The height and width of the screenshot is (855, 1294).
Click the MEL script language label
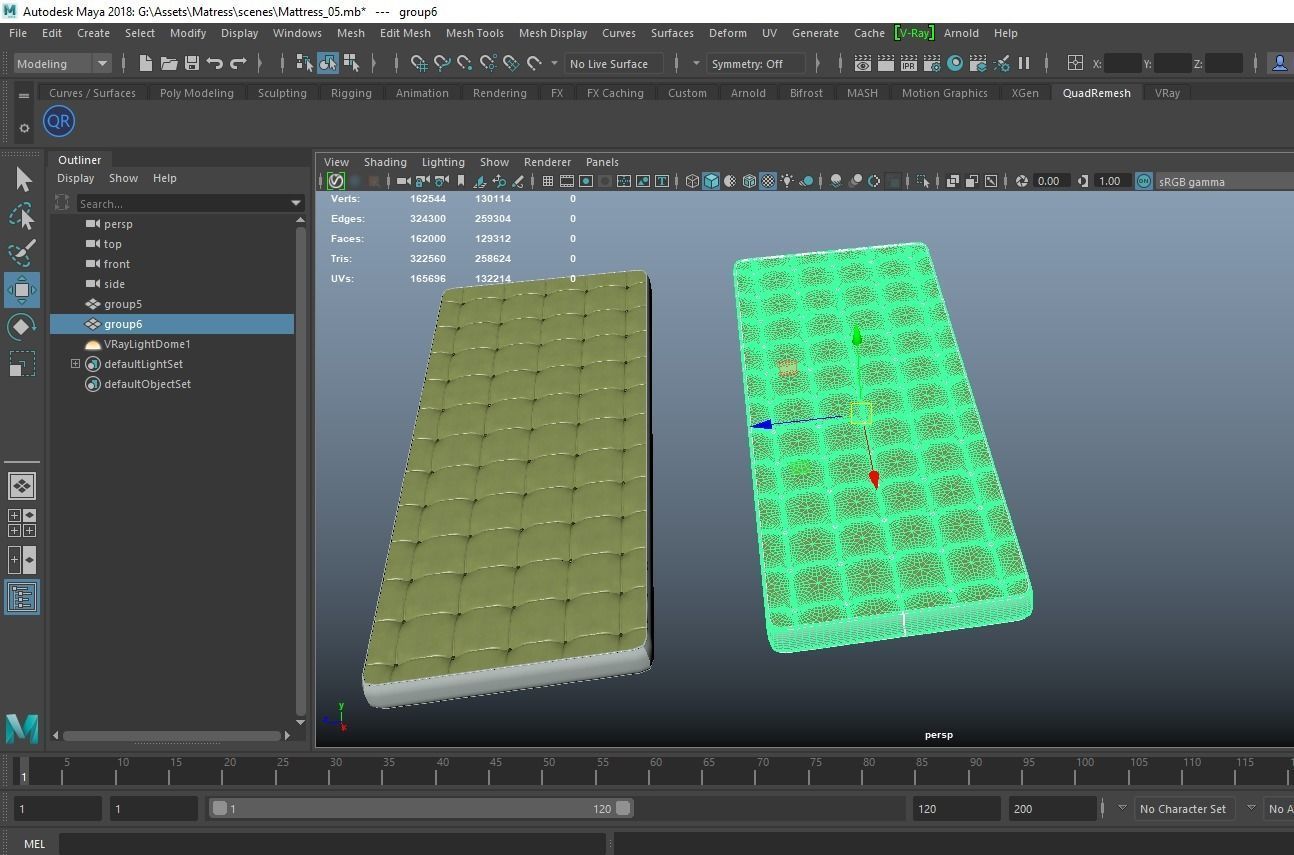tap(34, 844)
